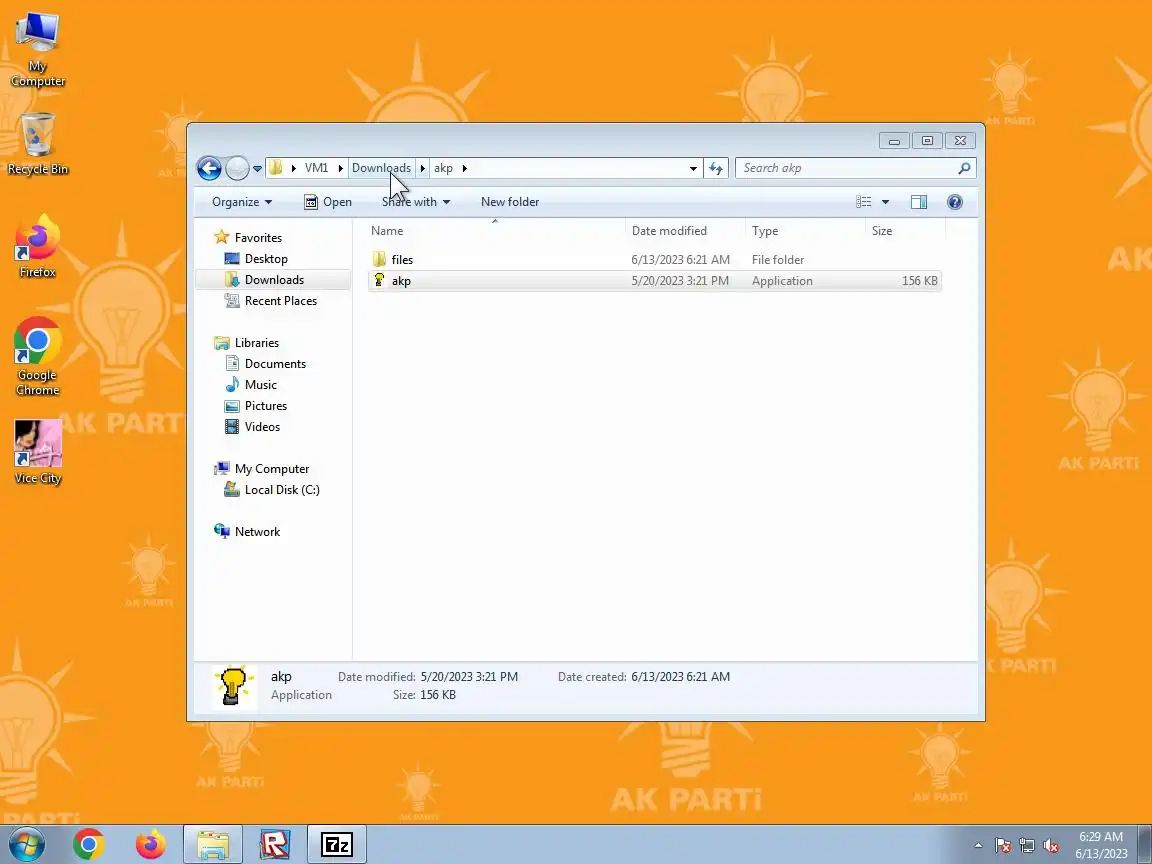Open the Music library
The width and height of the screenshot is (1152, 864).
260,385
